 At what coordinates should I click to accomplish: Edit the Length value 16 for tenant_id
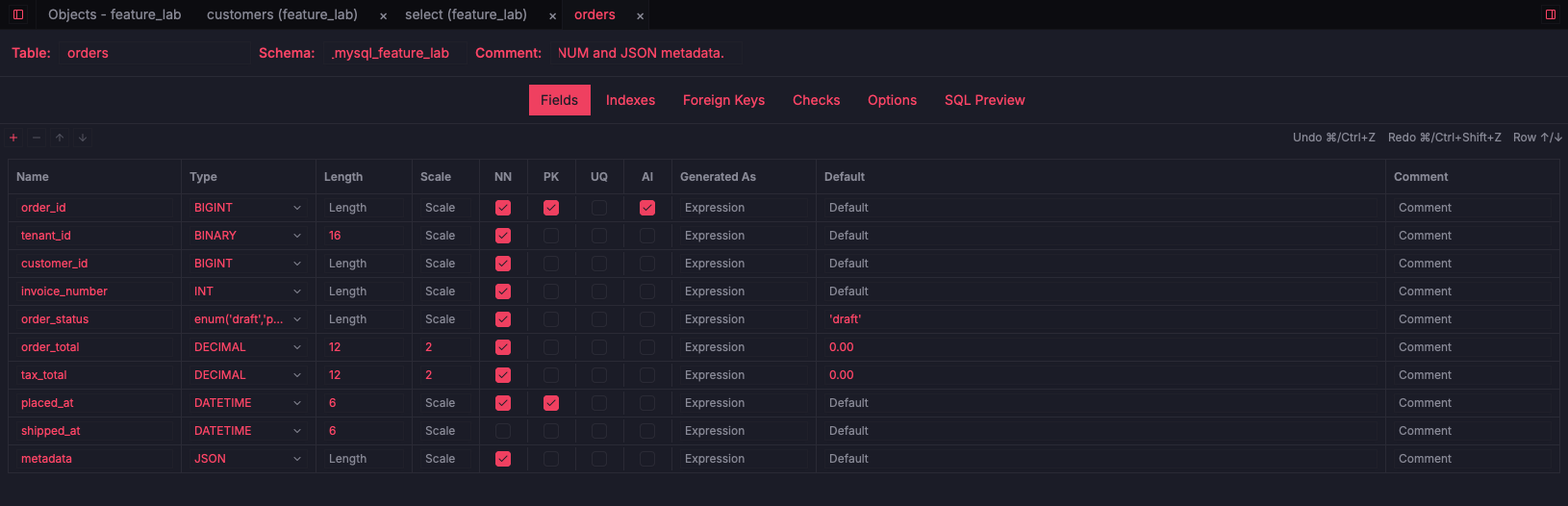(x=364, y=236)
